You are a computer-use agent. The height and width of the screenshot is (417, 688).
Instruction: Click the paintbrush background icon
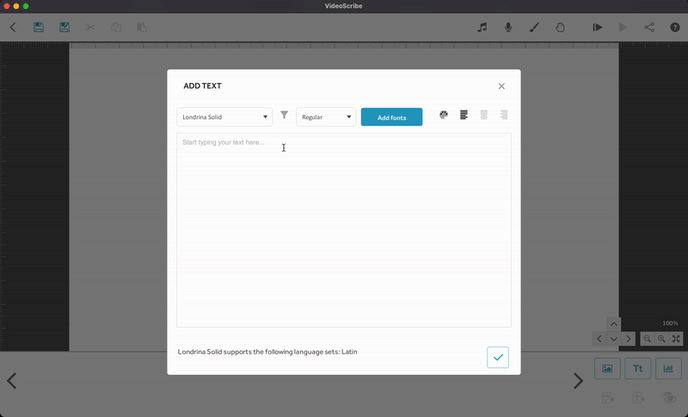coord(534,27)
